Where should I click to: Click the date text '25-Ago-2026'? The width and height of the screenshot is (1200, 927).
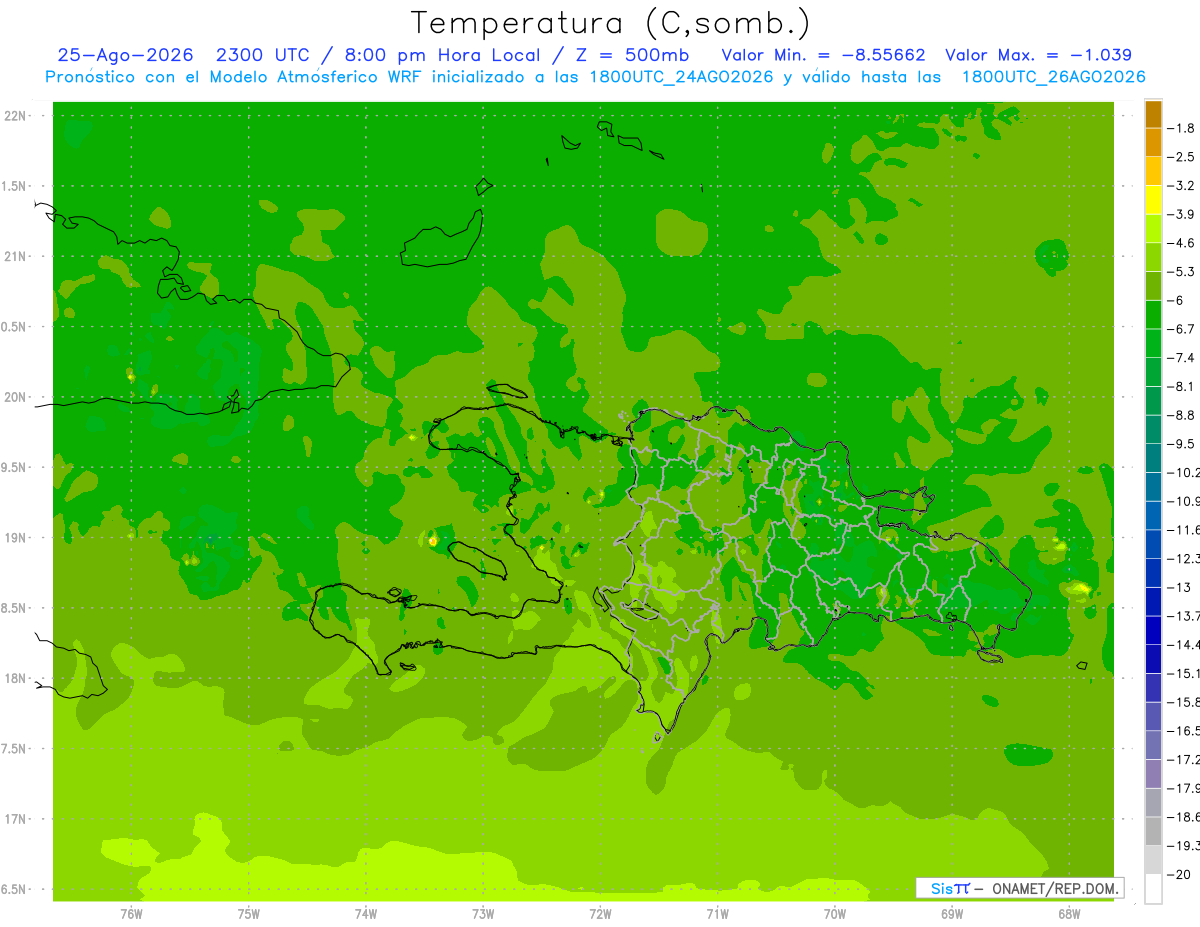[124, 55]
